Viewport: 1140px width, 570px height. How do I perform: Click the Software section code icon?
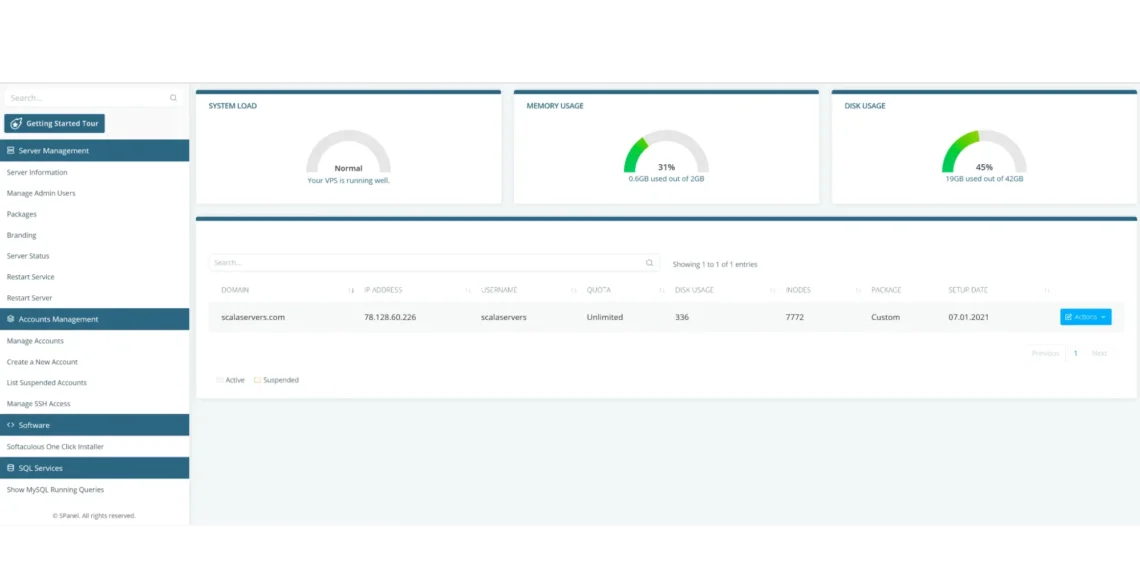(11, 425)
